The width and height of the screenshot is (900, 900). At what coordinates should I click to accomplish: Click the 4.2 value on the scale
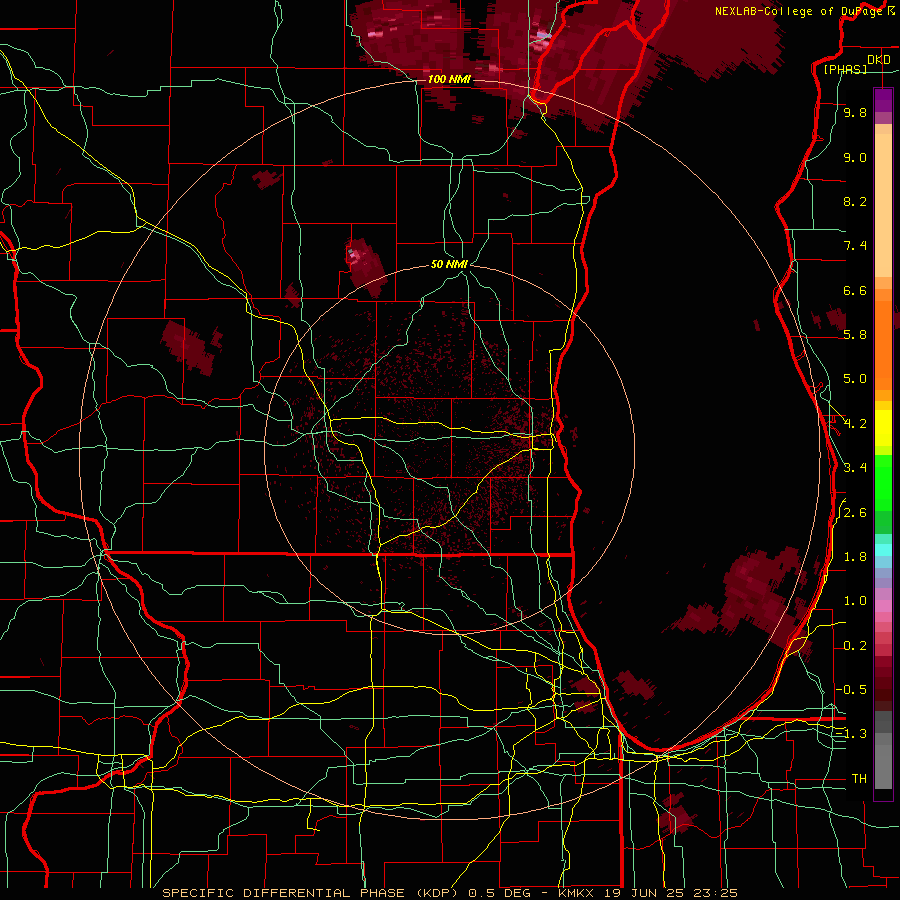coord(855,424)
